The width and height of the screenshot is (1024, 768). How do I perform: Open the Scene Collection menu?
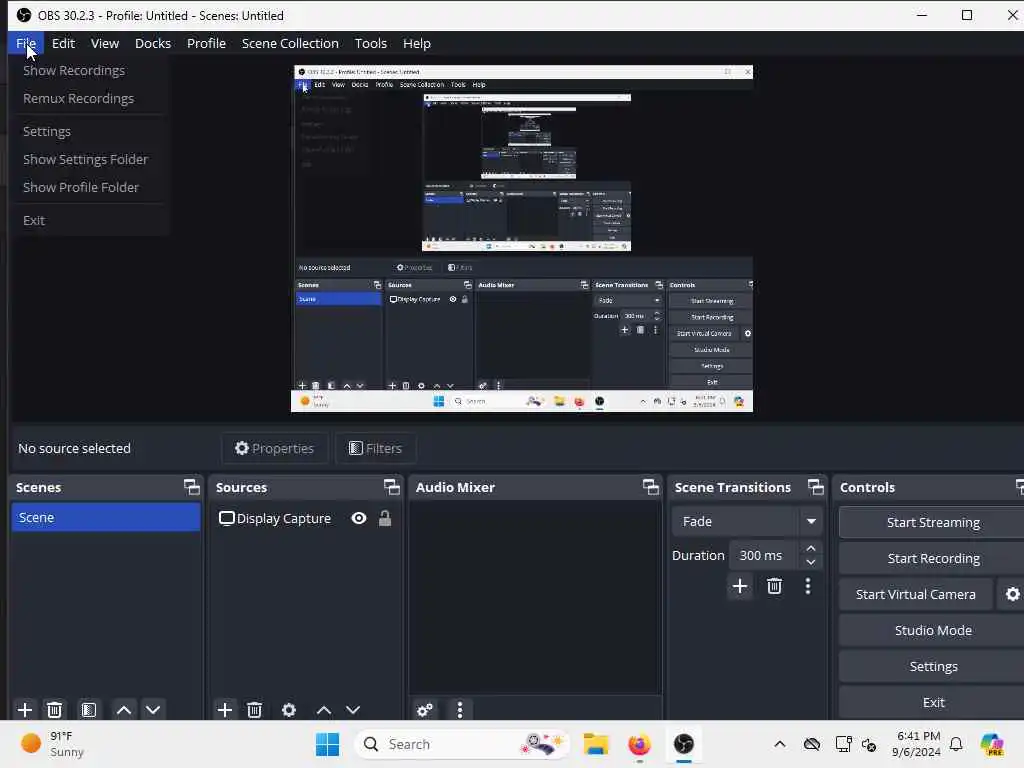[x=290, y=43]
